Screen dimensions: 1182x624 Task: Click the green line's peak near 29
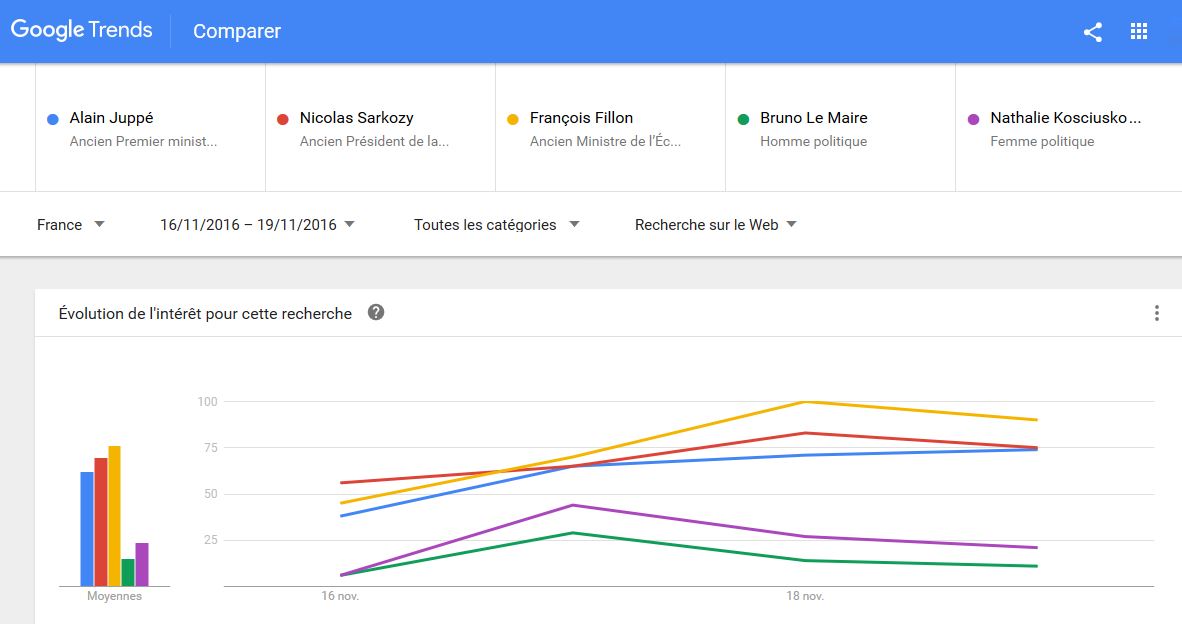[x=573, y=533]
